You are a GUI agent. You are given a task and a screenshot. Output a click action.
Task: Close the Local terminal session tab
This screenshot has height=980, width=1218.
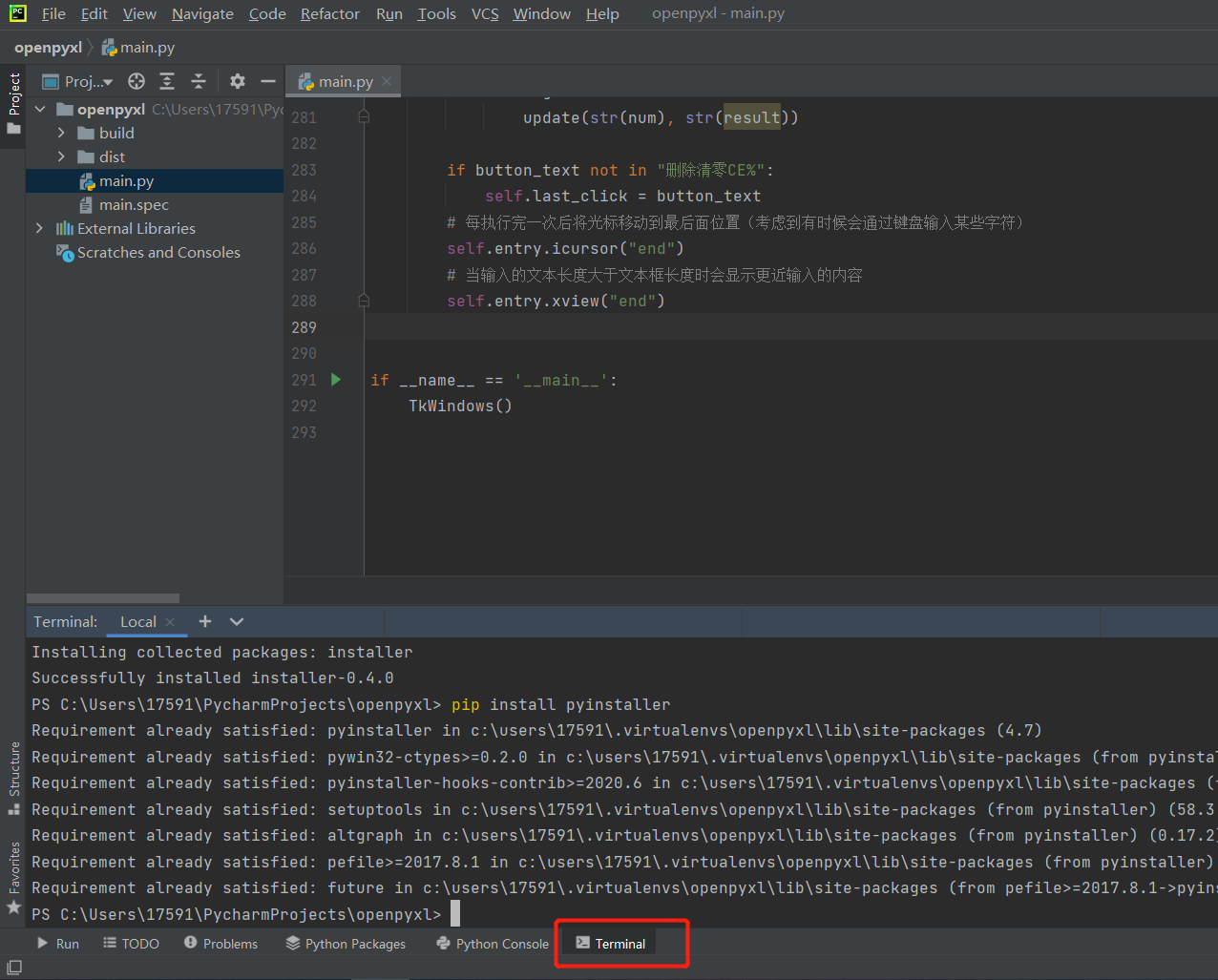pos(170,621)
